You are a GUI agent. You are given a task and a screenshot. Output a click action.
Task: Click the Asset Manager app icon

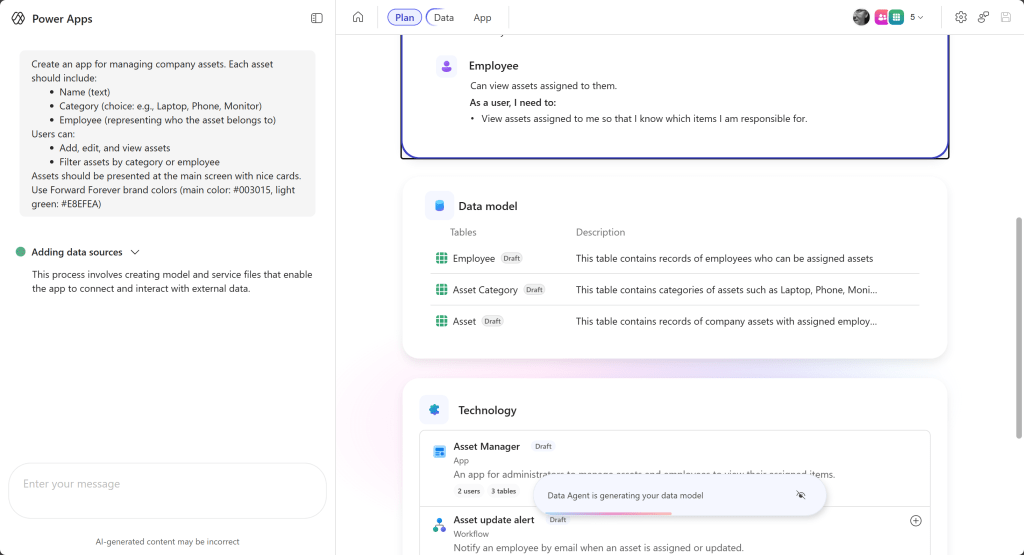click(x=439, y=452)
